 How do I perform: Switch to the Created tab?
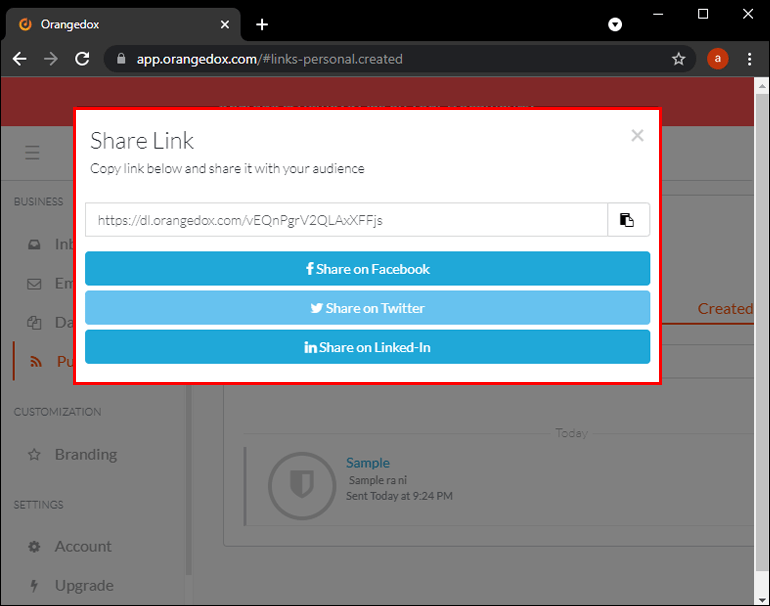pos(725,308)
